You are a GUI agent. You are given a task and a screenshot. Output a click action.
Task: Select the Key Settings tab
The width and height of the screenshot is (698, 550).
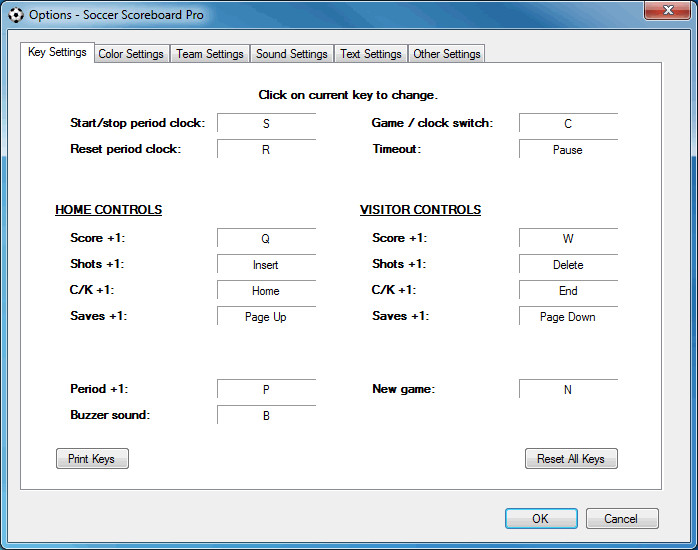pyautogui.click(x=57, y=53)
